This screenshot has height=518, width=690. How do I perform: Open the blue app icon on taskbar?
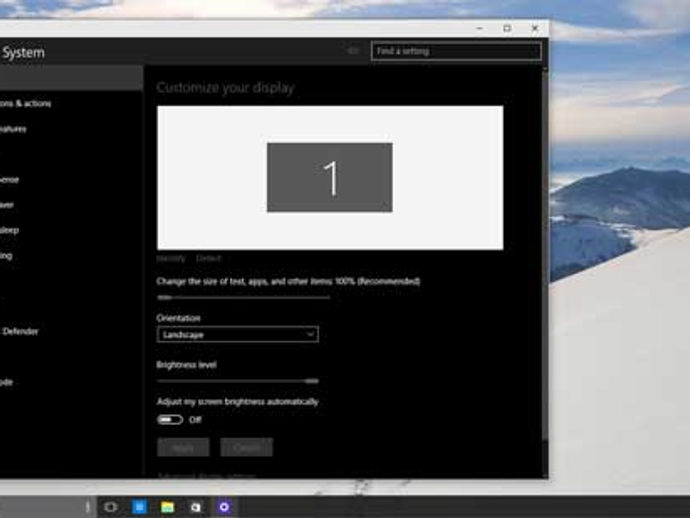pos(139,507)
